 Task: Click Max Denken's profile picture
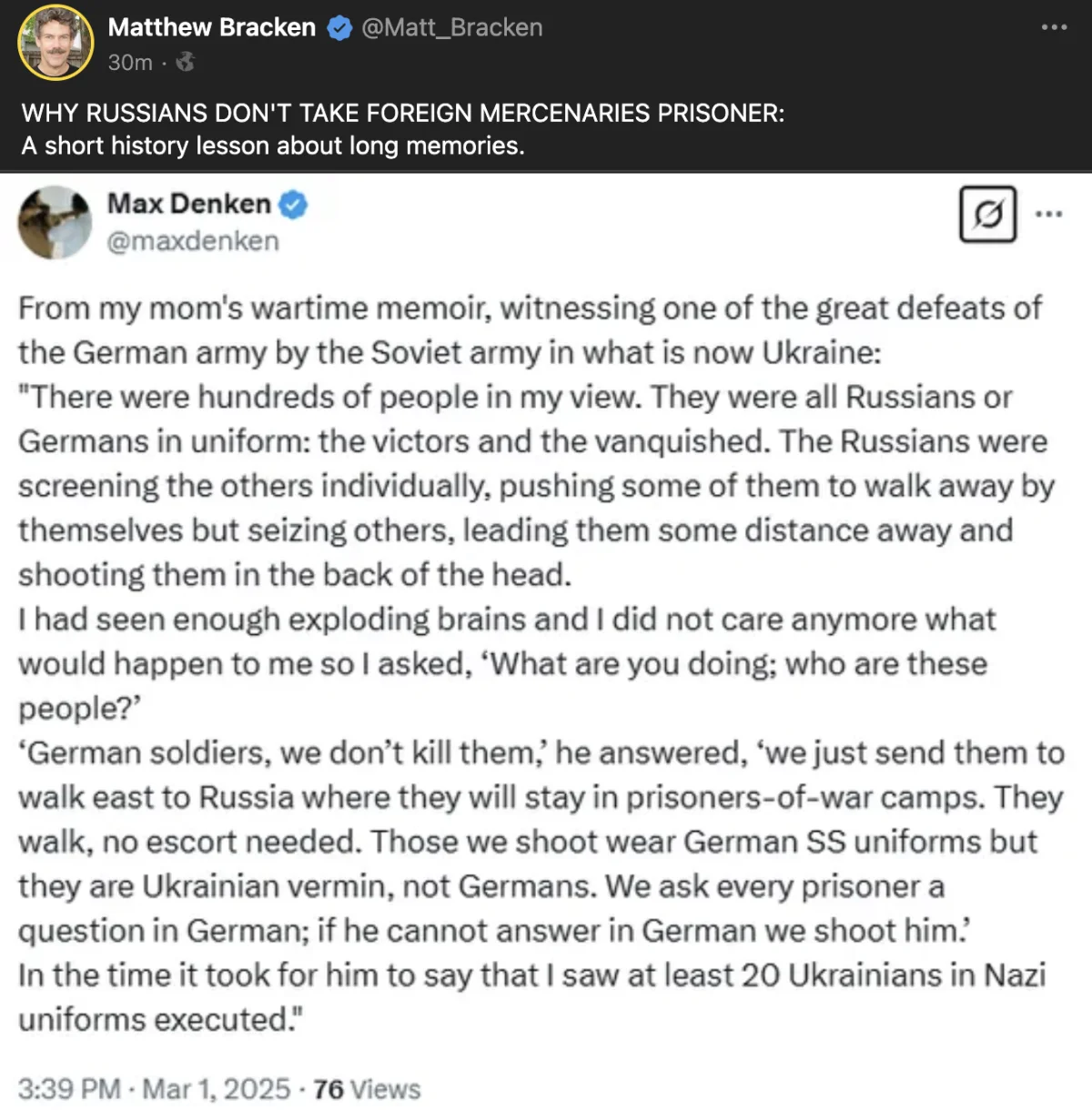(55, 222)
